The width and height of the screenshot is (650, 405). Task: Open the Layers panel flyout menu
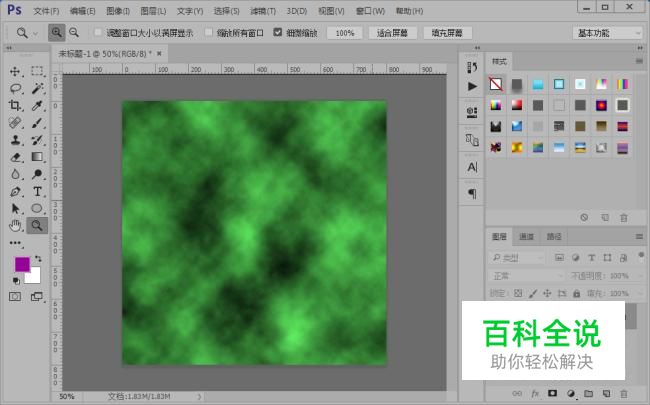(639, 237)
